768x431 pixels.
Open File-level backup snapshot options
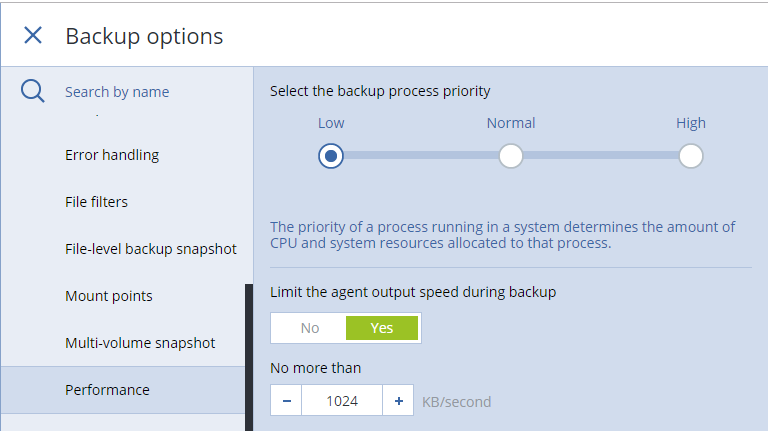[151, 249]
